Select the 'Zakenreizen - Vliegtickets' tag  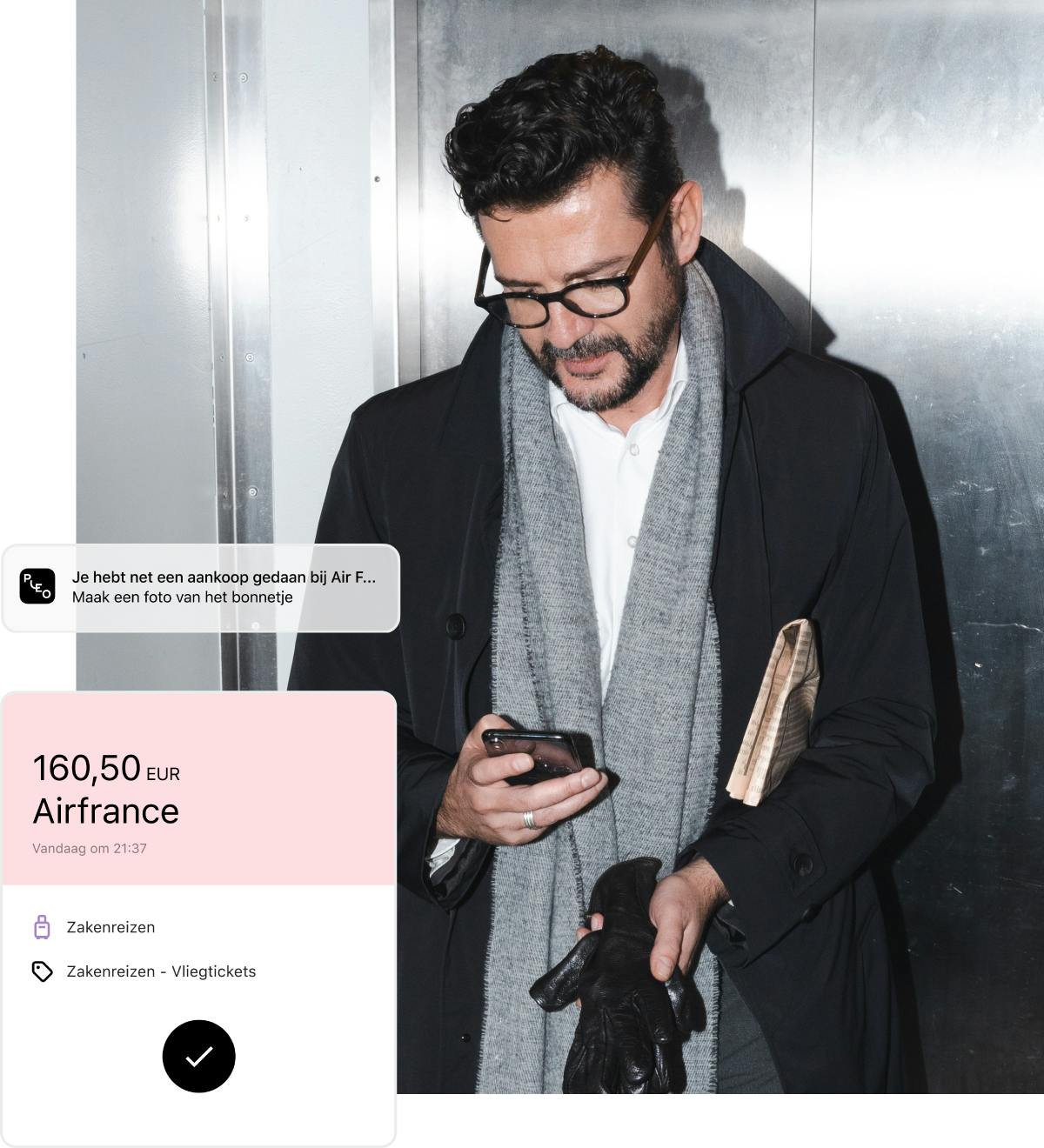pyautogui.click(x=161, y=971)
